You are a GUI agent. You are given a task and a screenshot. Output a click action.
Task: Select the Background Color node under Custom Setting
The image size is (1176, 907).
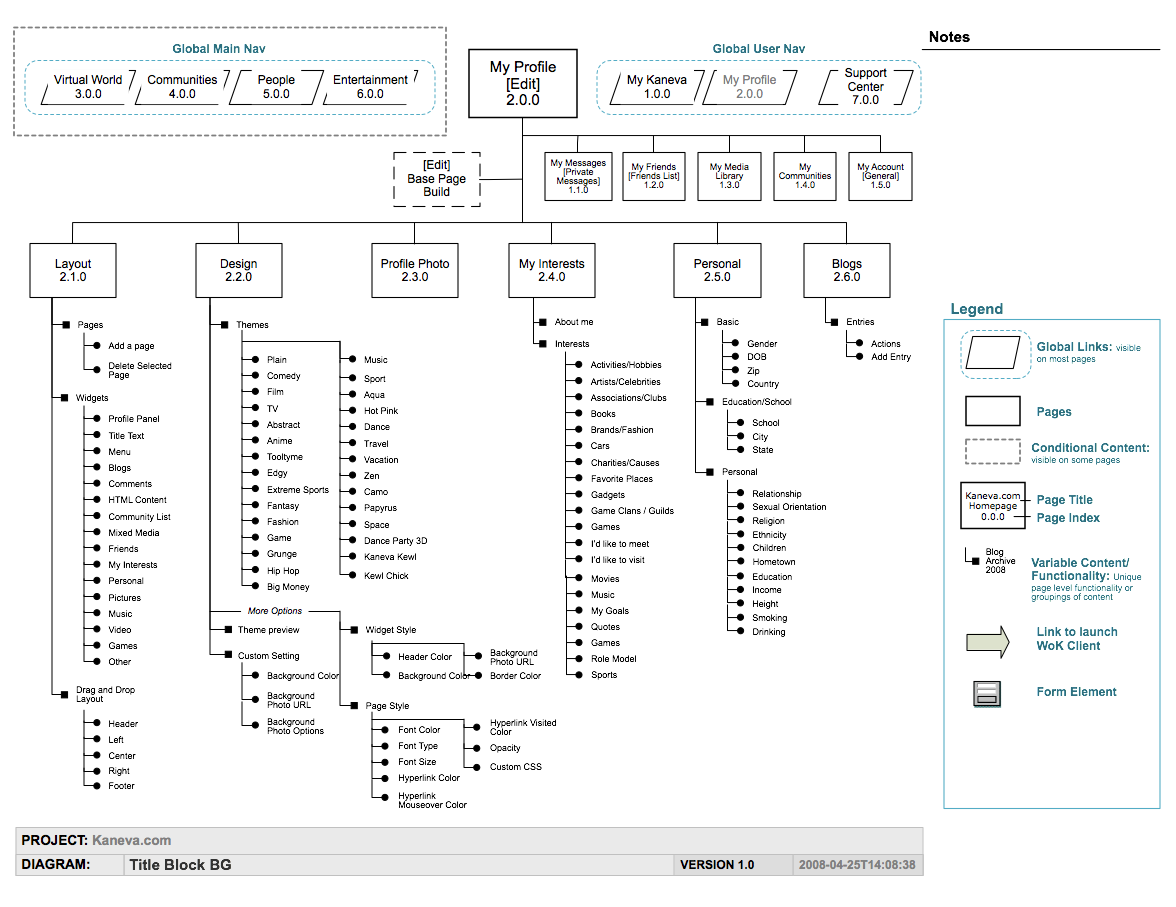[303, 675]
